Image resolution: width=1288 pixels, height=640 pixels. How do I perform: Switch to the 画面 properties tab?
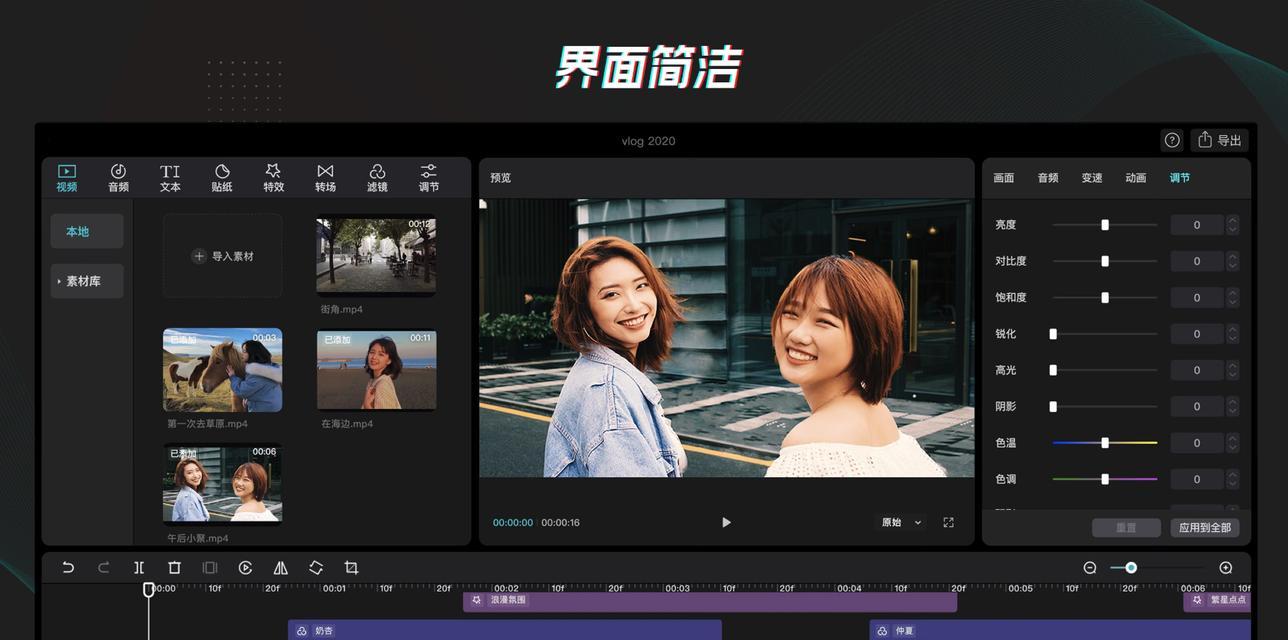1004,178
